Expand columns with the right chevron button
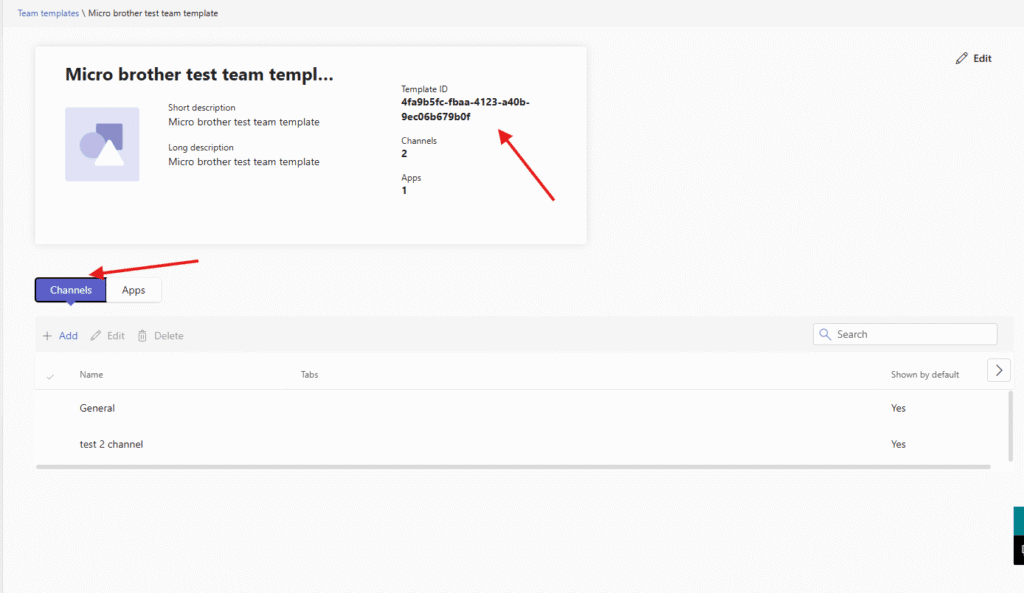Image resolution: width=1024 pixels, height=593 pixels. point(998,370)
